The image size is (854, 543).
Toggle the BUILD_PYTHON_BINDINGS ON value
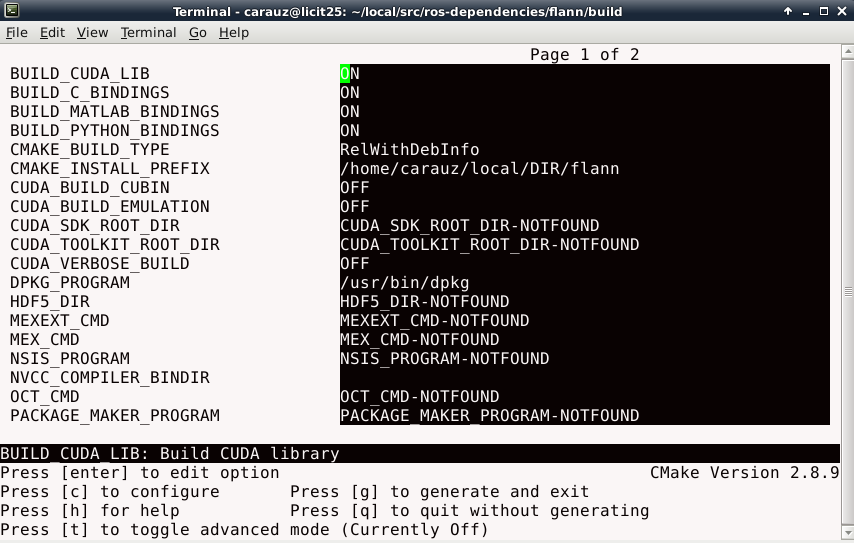coord(350,131)
